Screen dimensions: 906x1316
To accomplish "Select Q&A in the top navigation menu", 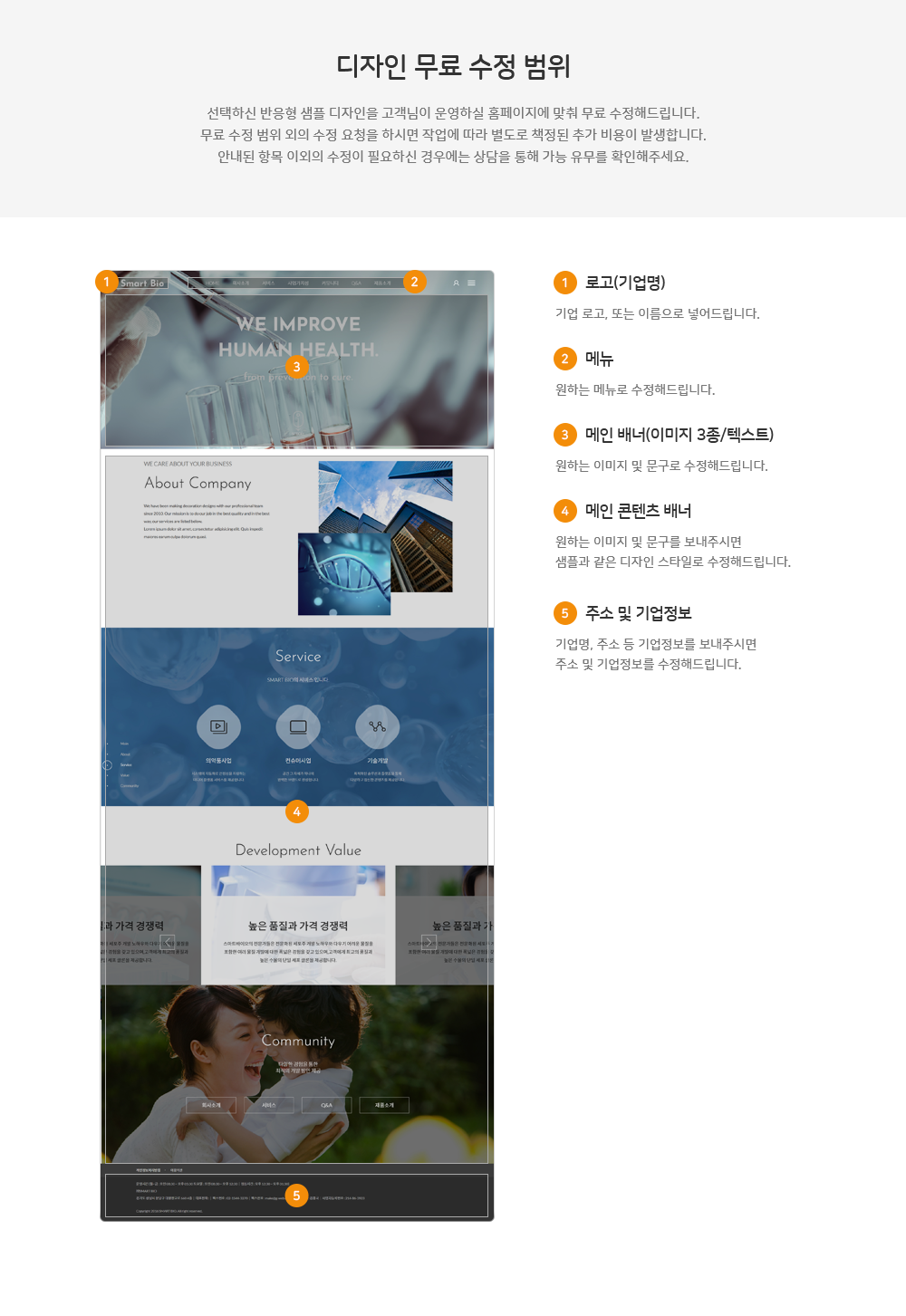I will tap(356, 283).
